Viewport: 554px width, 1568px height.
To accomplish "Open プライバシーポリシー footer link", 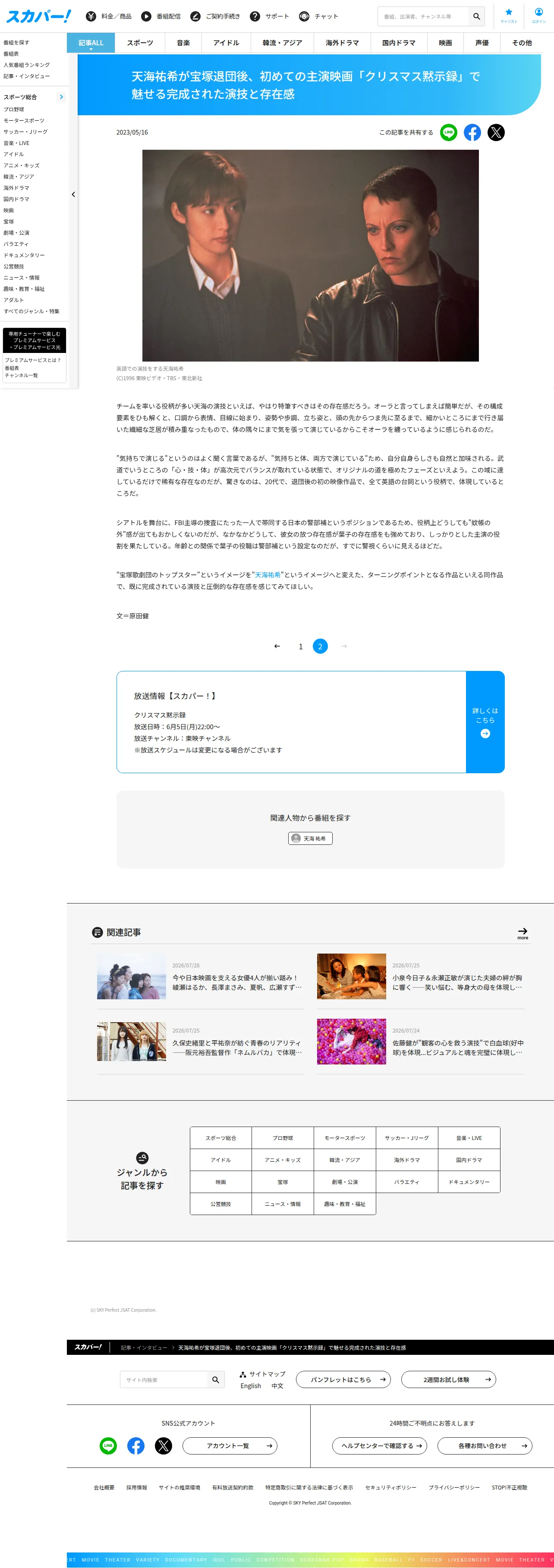I will click(454, 1487).
